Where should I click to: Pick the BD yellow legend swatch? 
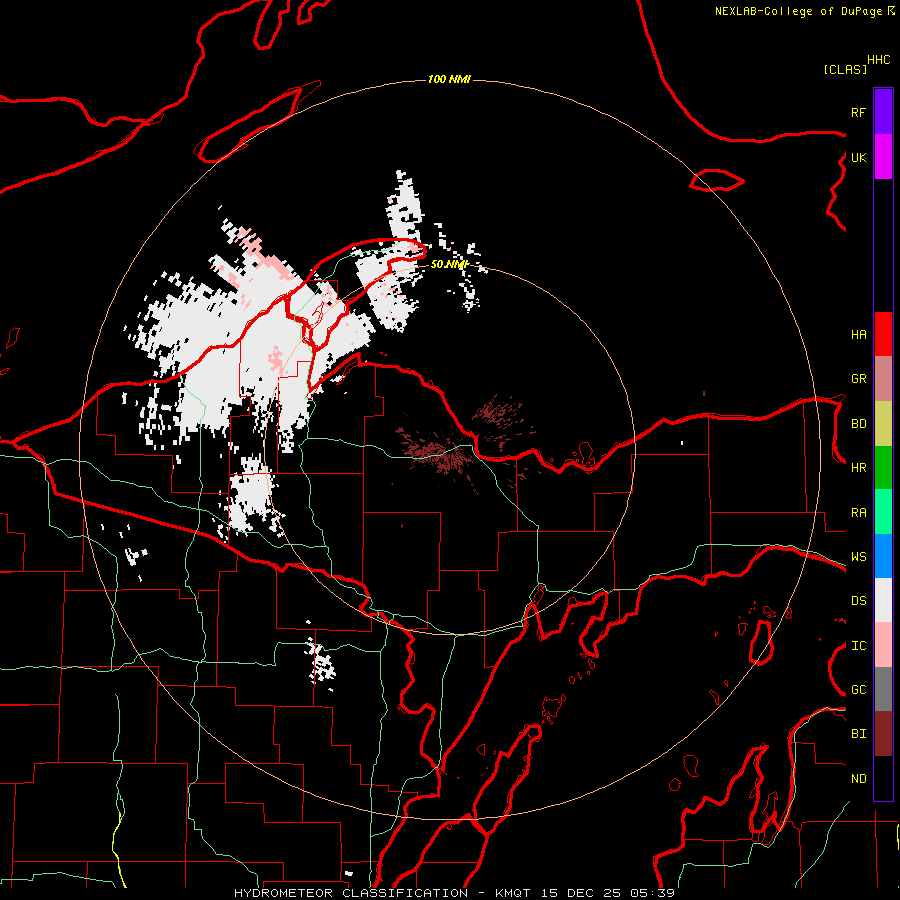point(883,423)
